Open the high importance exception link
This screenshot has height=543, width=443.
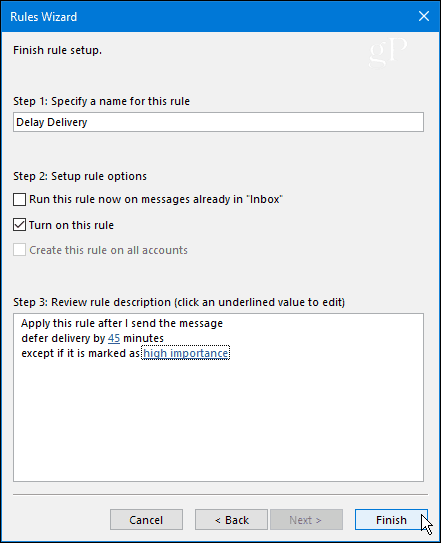(186, 353)
